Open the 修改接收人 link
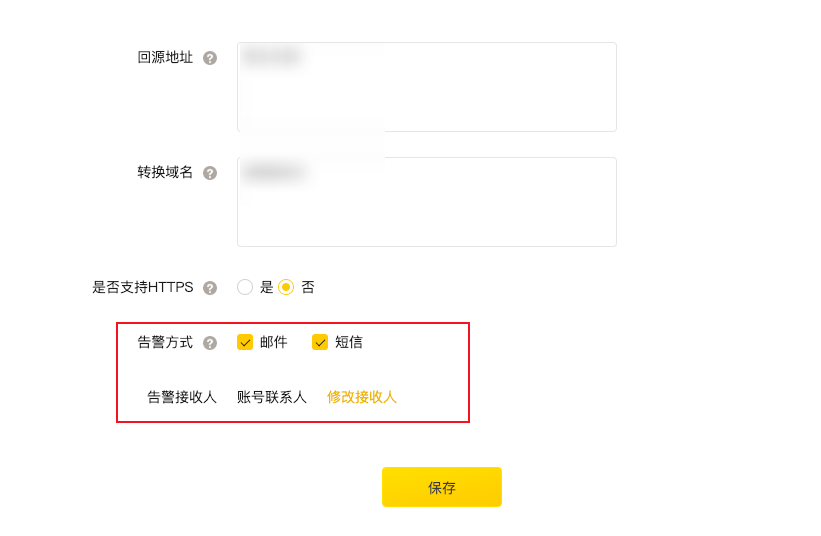Viewport: 821px width, 536px height. pos(362,397)
